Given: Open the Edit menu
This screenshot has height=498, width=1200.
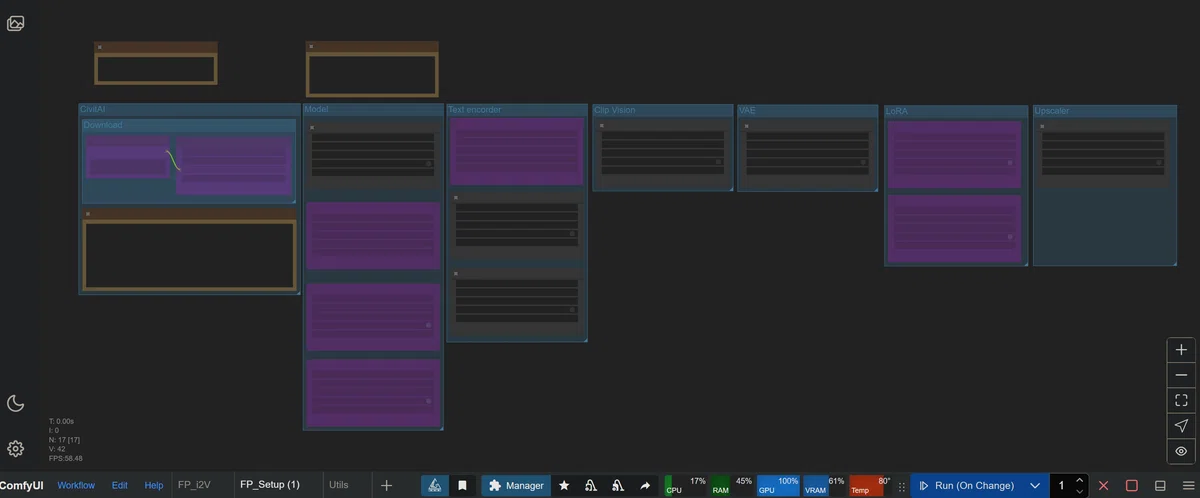Looking at the screenshot, I should coord(120,485).
